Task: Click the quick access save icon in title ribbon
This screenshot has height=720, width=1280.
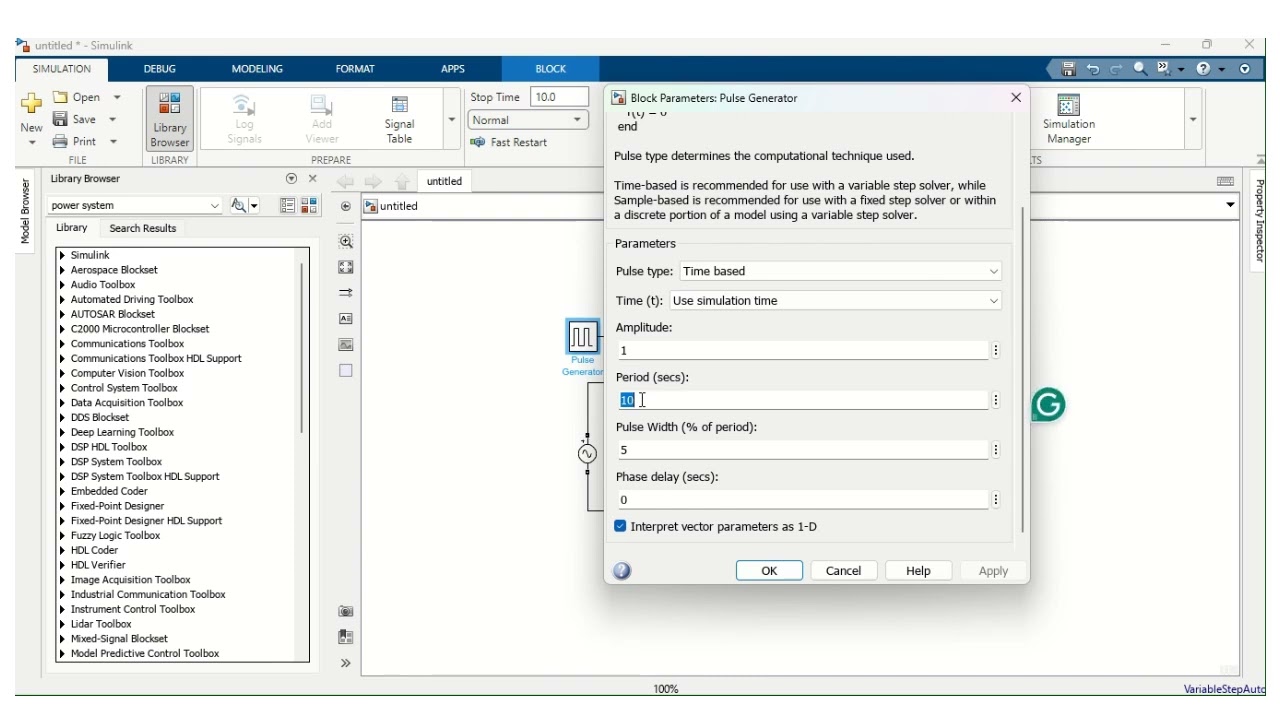Action: click(x=1068, y=69)
